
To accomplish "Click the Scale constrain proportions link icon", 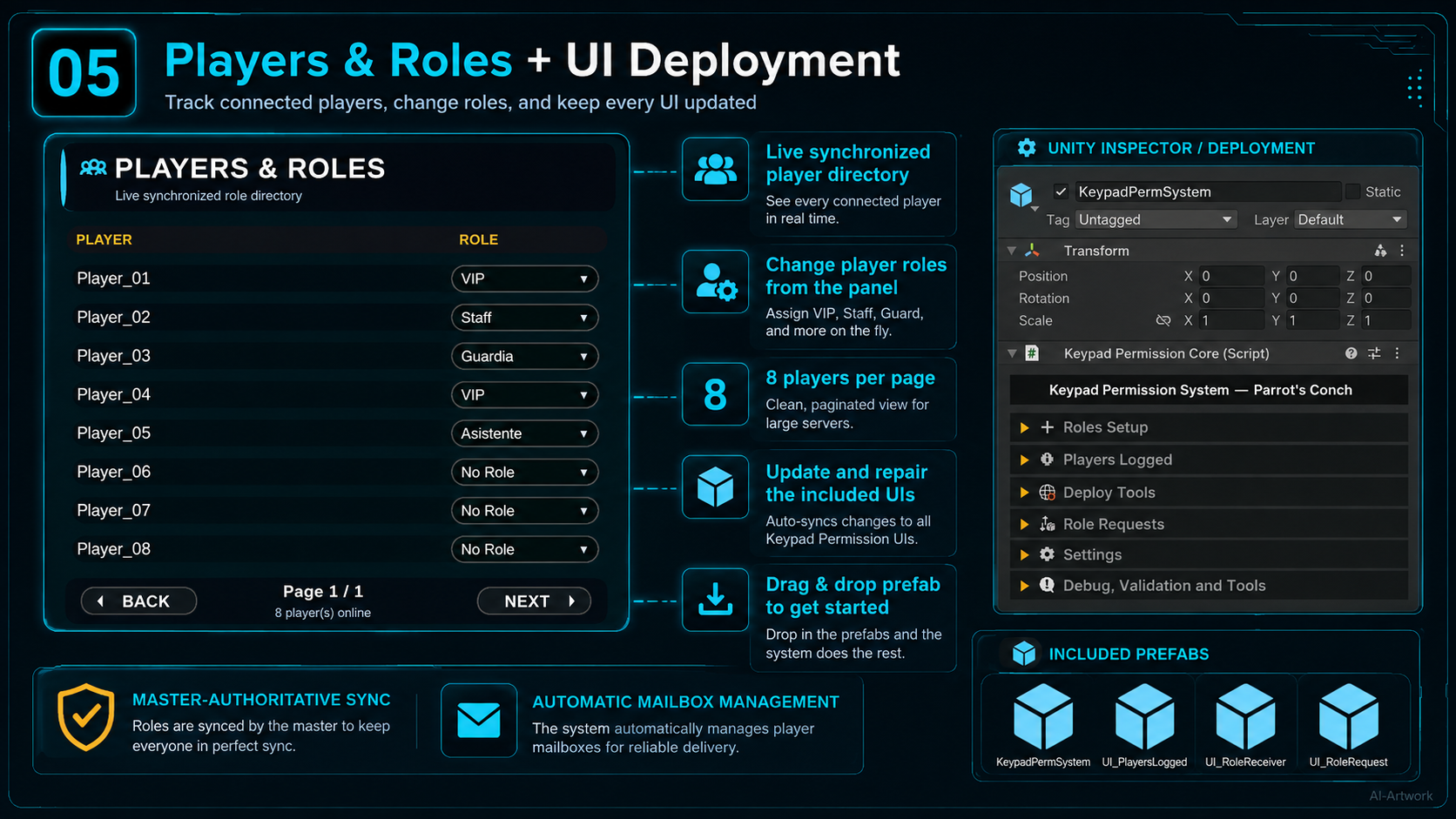I will pos(1163,320).
